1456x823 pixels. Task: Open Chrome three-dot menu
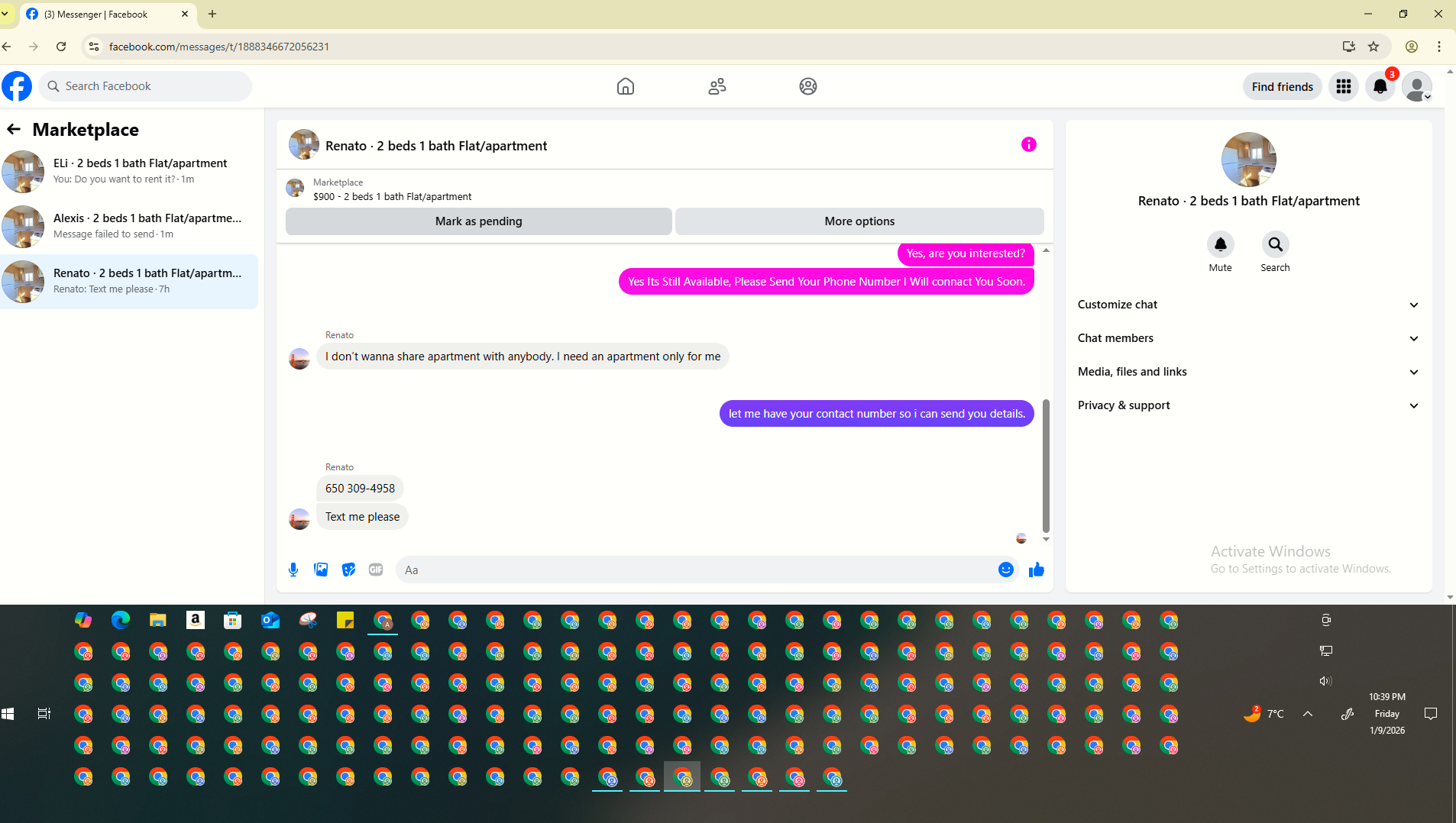[1439, 47]
